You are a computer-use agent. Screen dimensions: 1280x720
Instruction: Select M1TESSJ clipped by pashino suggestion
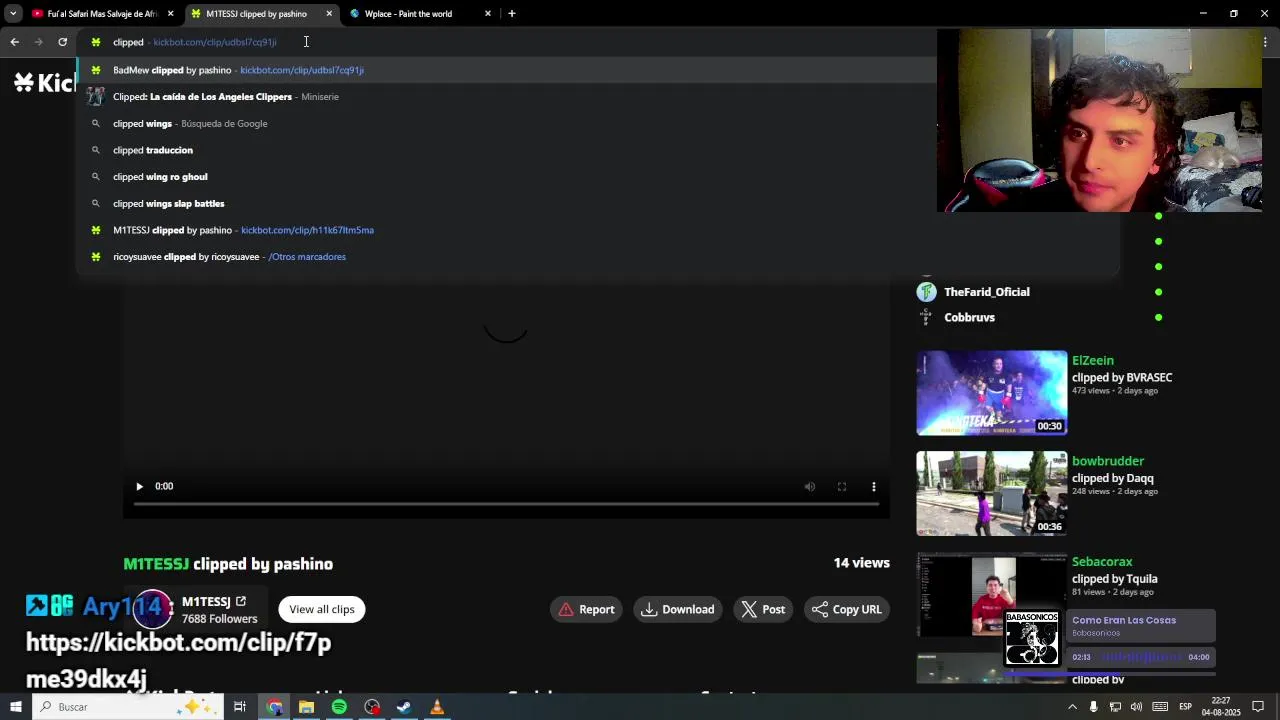click(x=598, y=230)
